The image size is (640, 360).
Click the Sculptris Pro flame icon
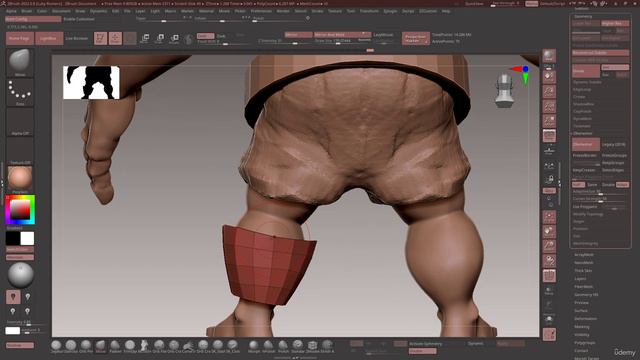coord(189,39)
